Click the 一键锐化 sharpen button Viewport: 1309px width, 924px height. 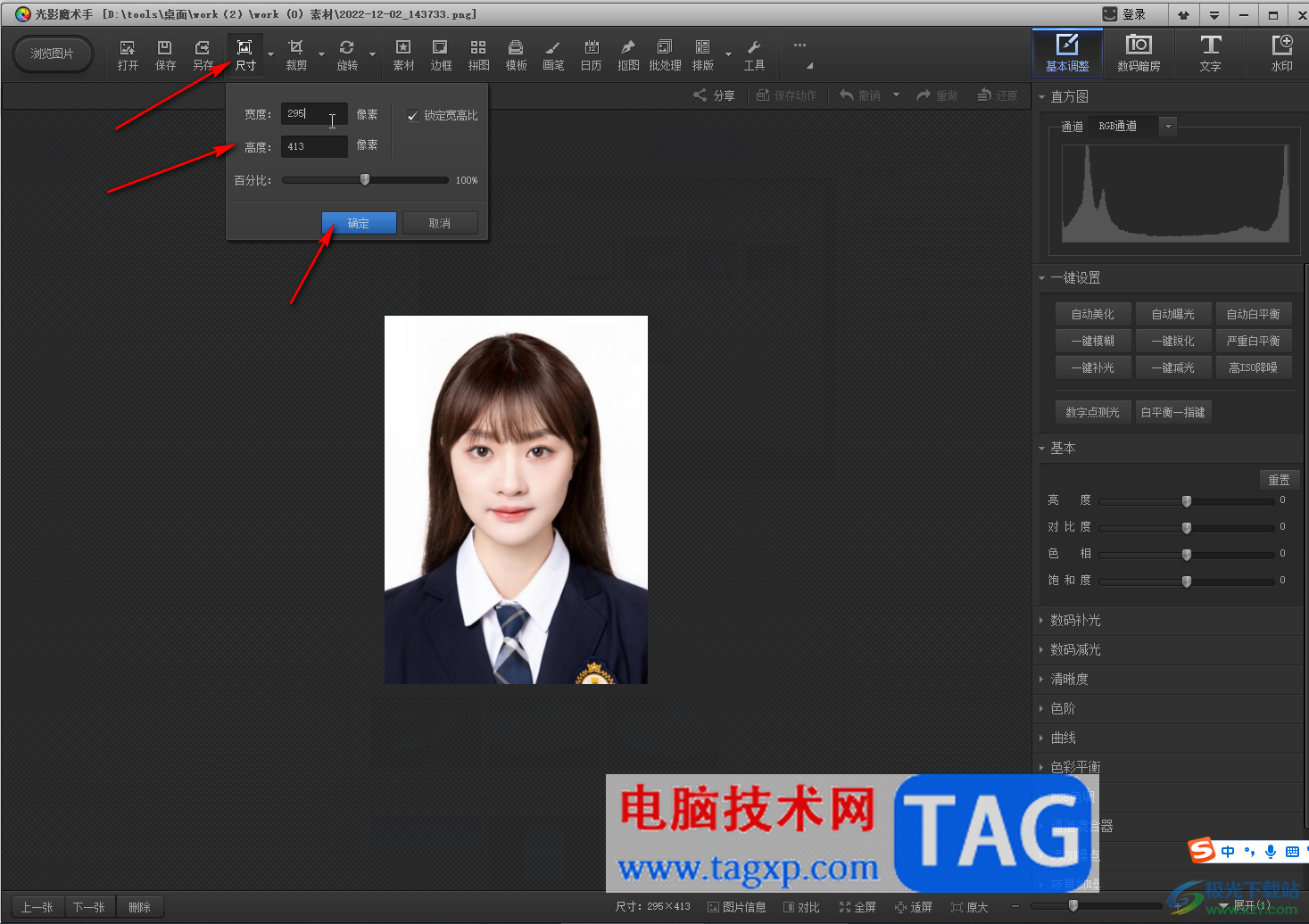coord(1173,341)
